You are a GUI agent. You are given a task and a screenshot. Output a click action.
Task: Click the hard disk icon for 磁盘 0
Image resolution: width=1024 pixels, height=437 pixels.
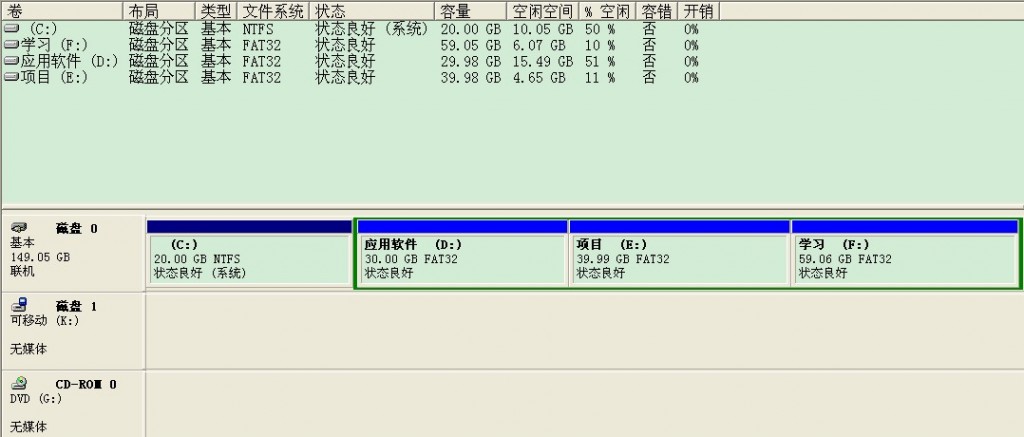pos(20,227)
